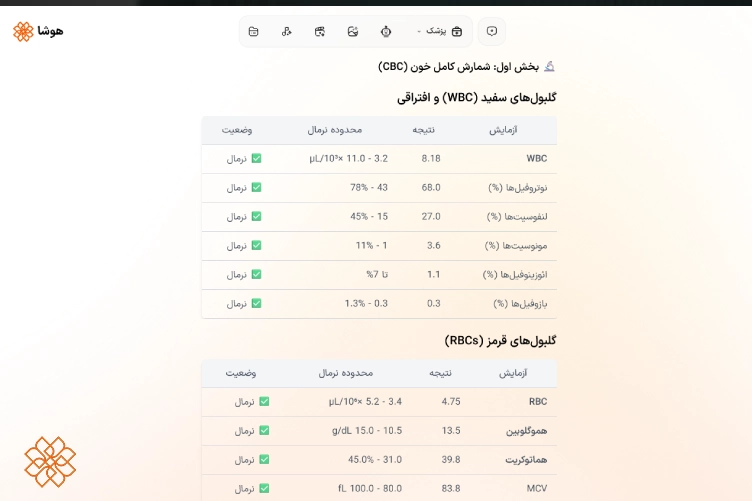Image resolution: width=752 pixels, height=501 pixels.
Task: Click the medical bag icon beside پزشک
Action: tap(457, 32)
